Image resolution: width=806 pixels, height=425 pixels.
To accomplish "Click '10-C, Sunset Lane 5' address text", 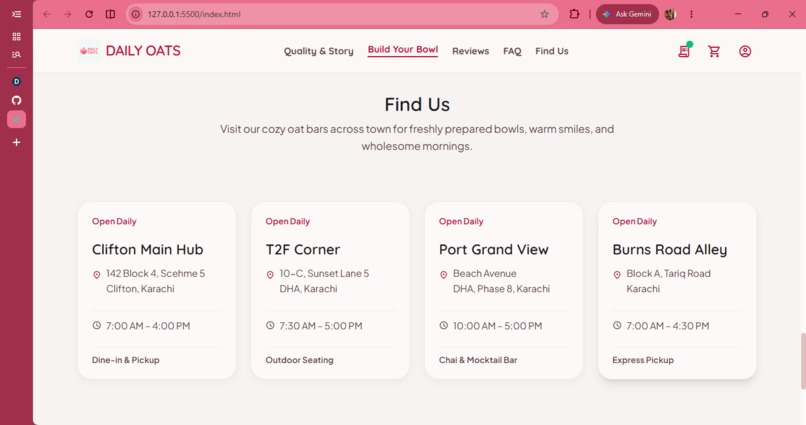I will point(324,273).
